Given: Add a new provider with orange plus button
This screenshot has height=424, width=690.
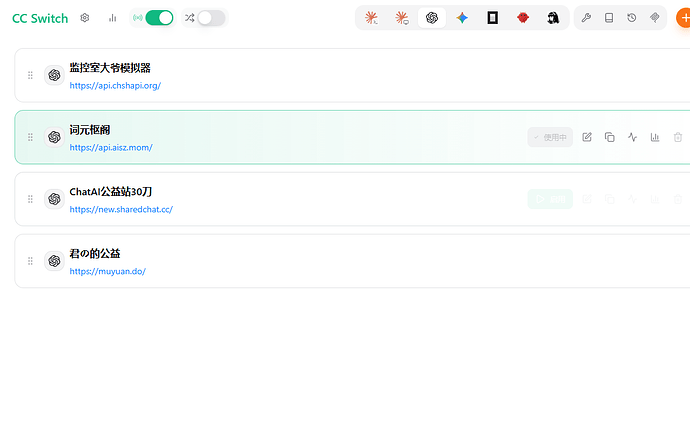Looking at the screenshot, I should [x=683, y=18].
